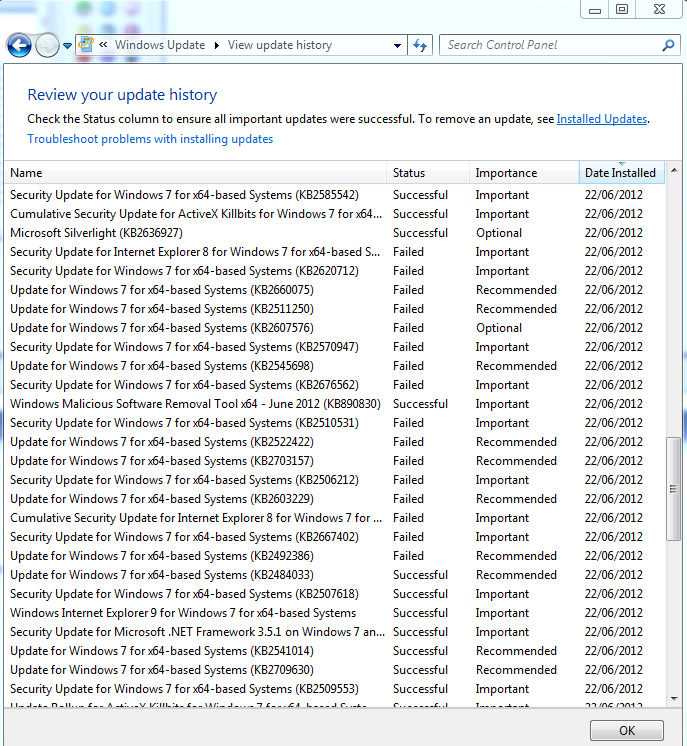
Task: Open Troubleshoot problems with installing updates
Action: [x=150, y=139]
